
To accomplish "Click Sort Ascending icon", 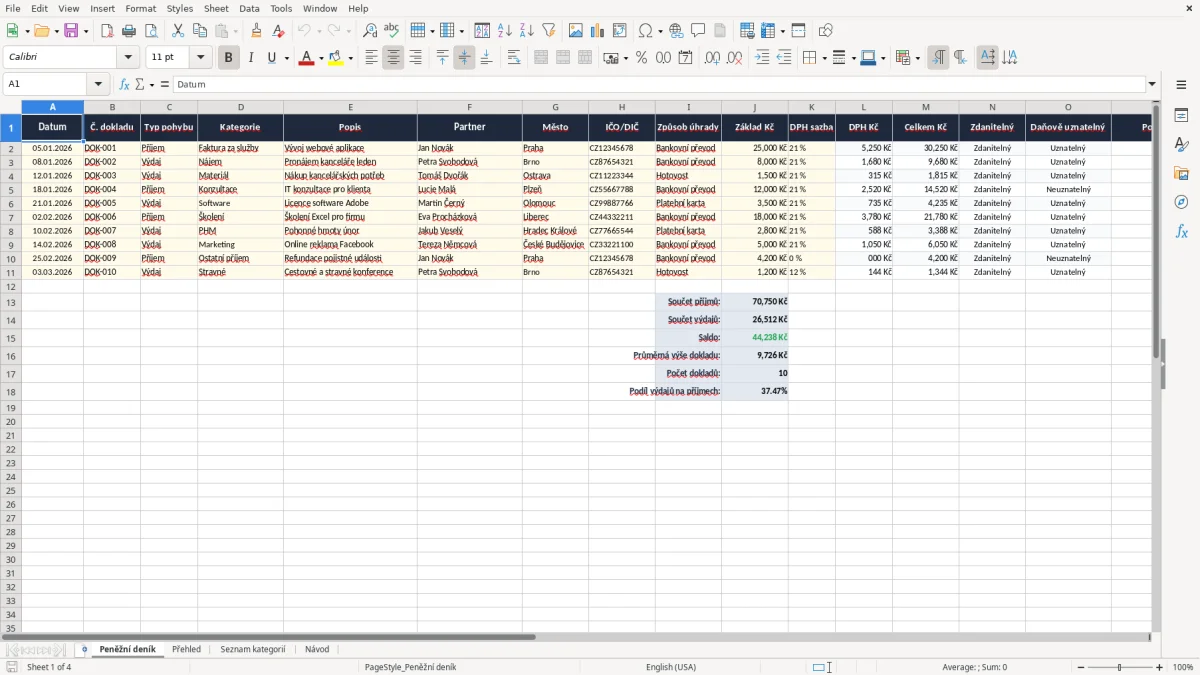I will click(505, 31).
